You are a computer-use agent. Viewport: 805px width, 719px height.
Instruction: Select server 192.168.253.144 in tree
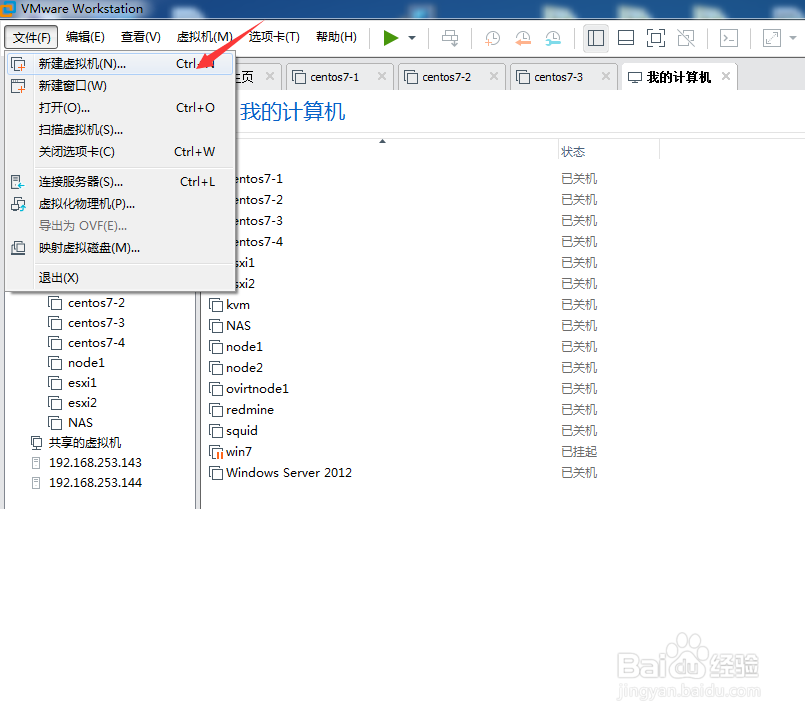tap(95, 483)
